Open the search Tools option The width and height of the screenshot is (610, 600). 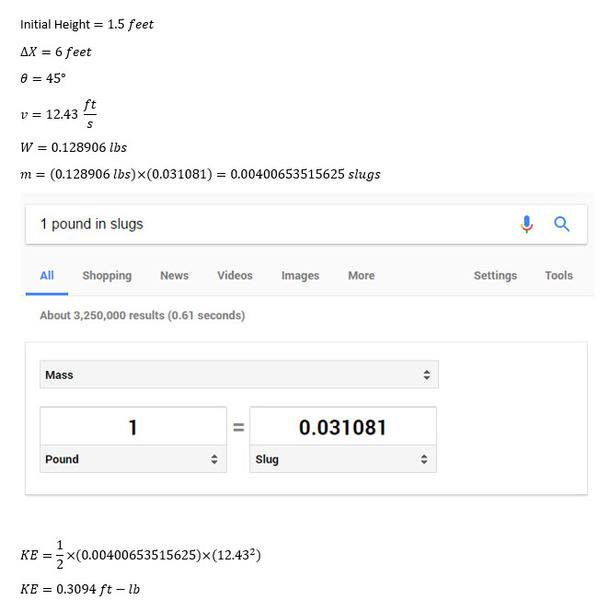[559, 275]
